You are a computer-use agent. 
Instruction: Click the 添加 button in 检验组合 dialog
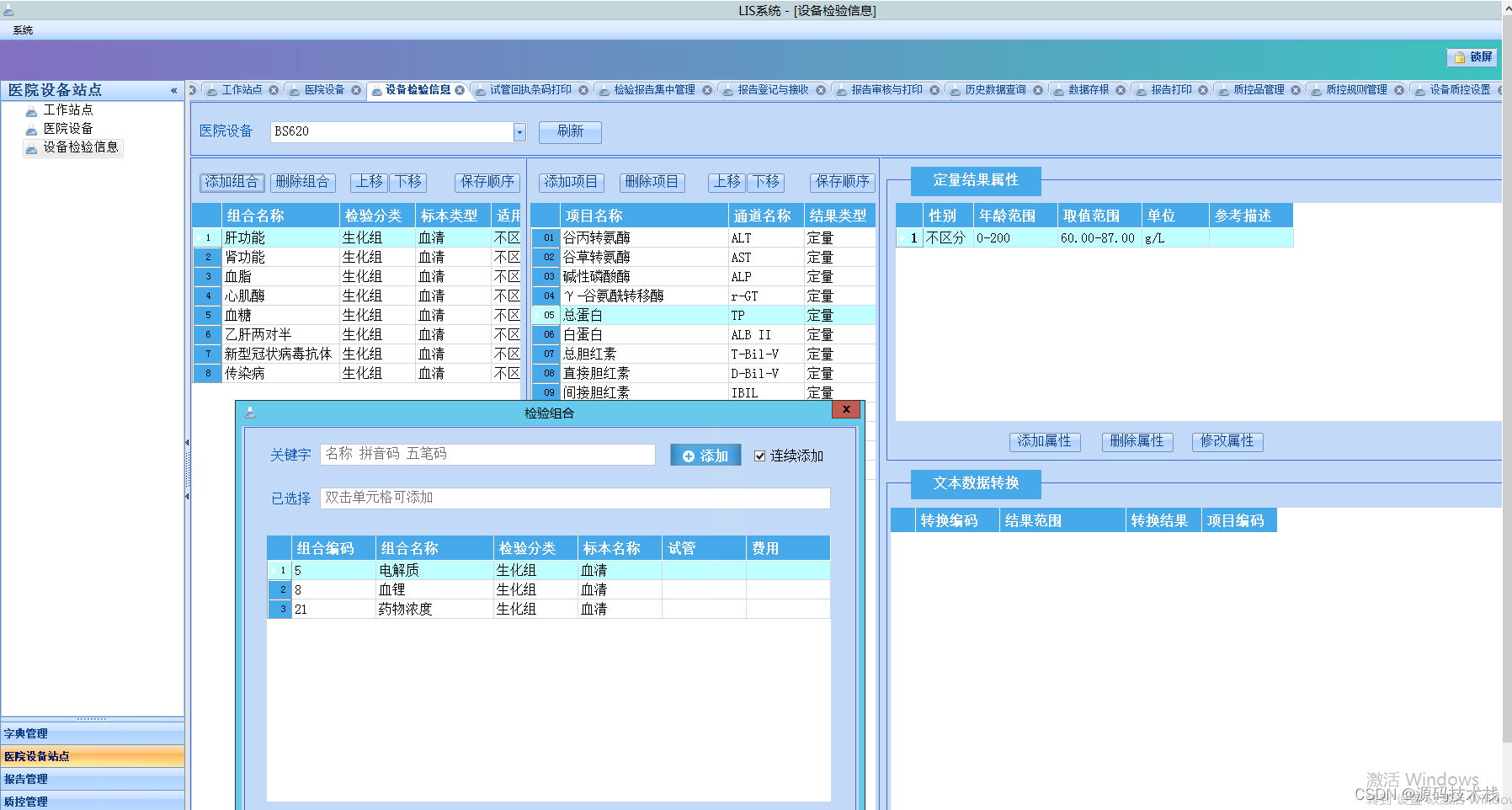705,456
